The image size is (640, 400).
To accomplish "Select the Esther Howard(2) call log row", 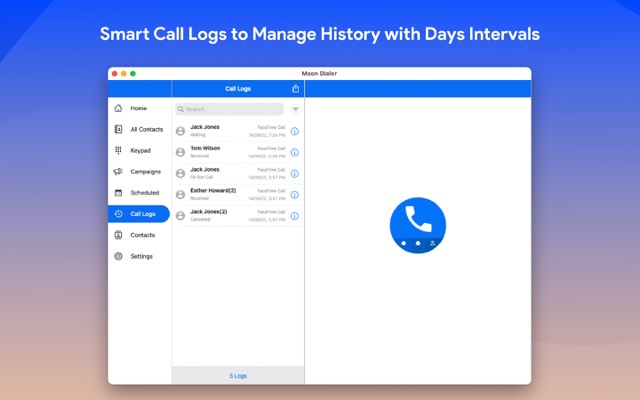I will [230, 194].
